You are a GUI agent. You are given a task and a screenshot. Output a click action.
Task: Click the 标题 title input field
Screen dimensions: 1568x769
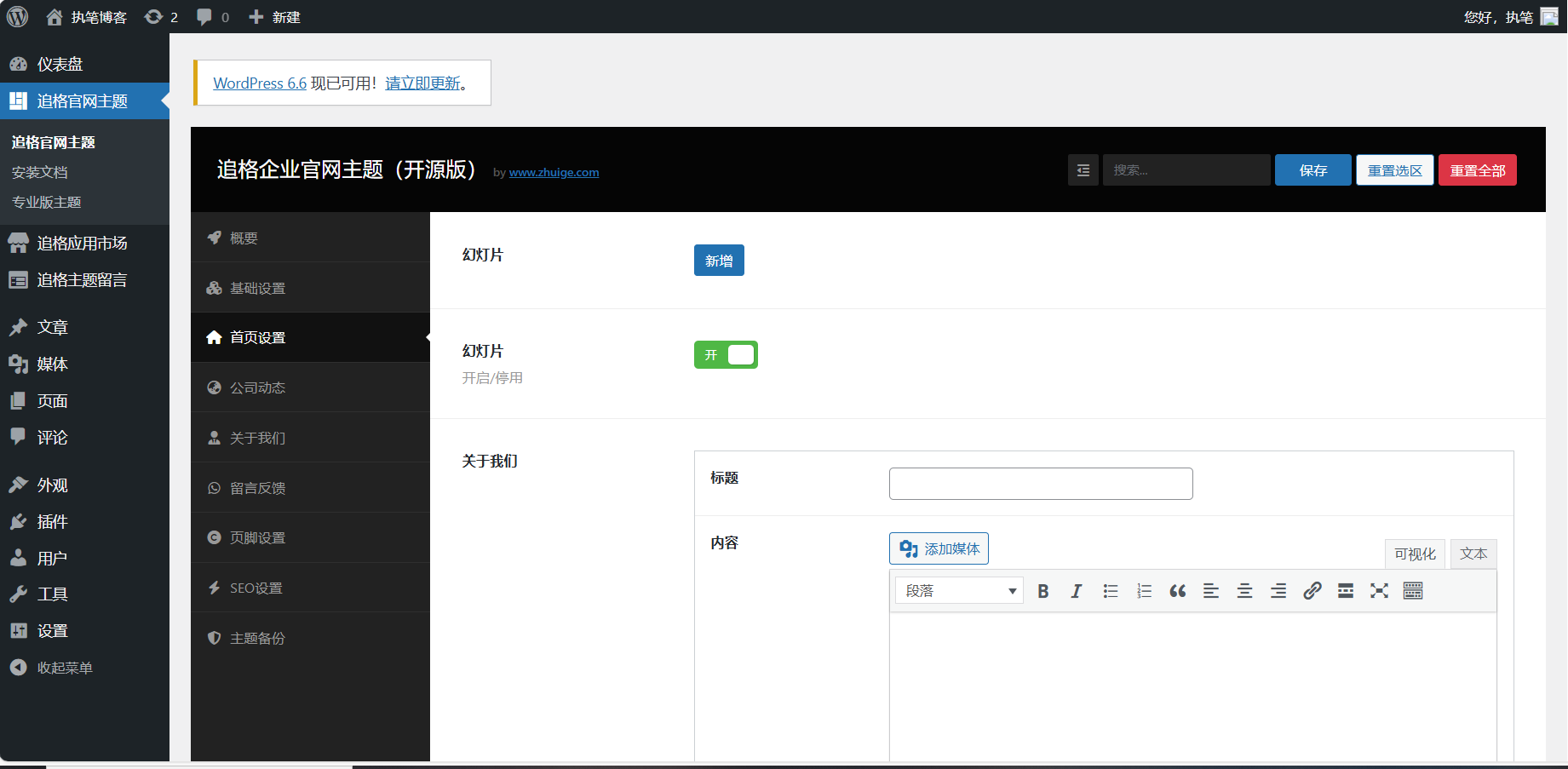(1041, 484)
